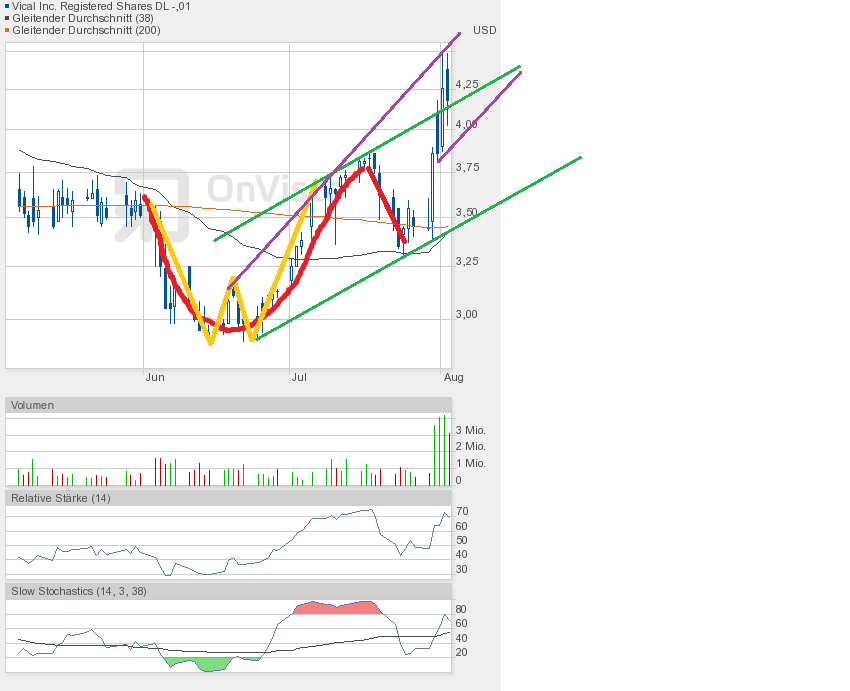
Task: Click the 3,50 price axis label
Action: coord(467,212)
